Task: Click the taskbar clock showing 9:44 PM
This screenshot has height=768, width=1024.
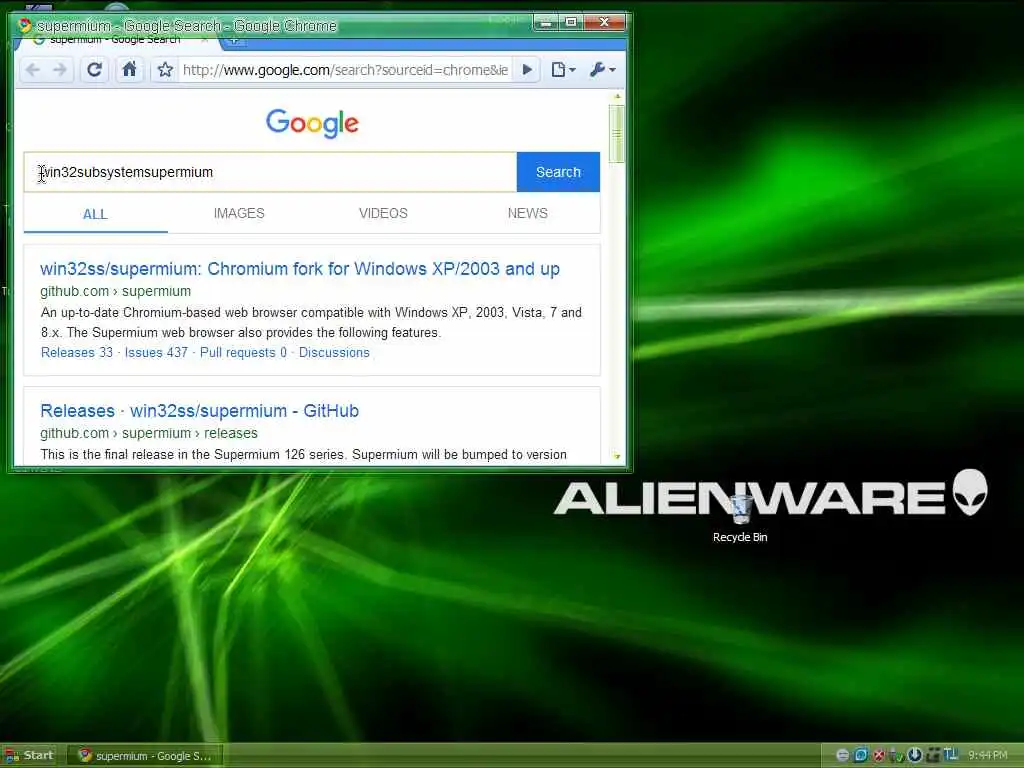Action: tap(988, 756)
